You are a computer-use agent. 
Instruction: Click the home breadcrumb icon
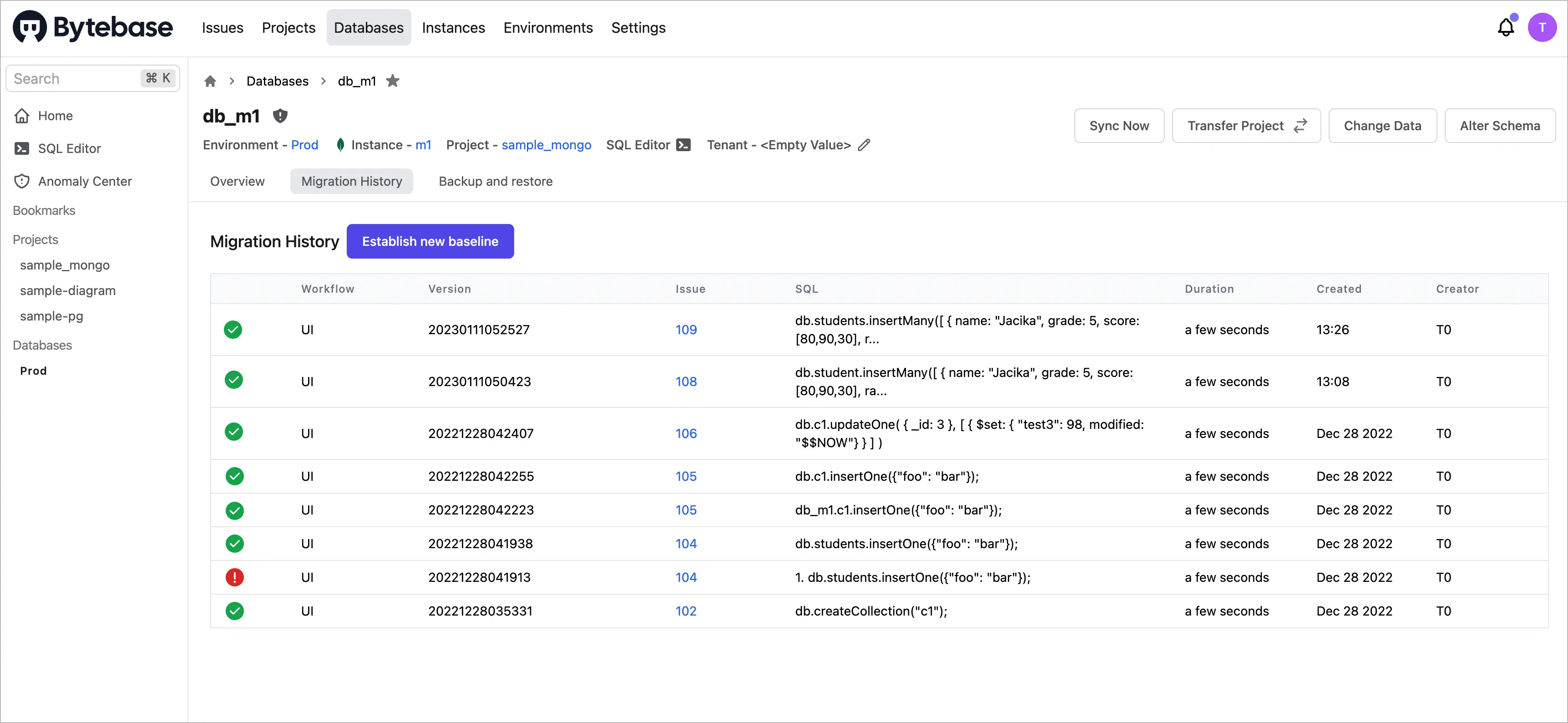pyautogui.click(x=210, y=81)
